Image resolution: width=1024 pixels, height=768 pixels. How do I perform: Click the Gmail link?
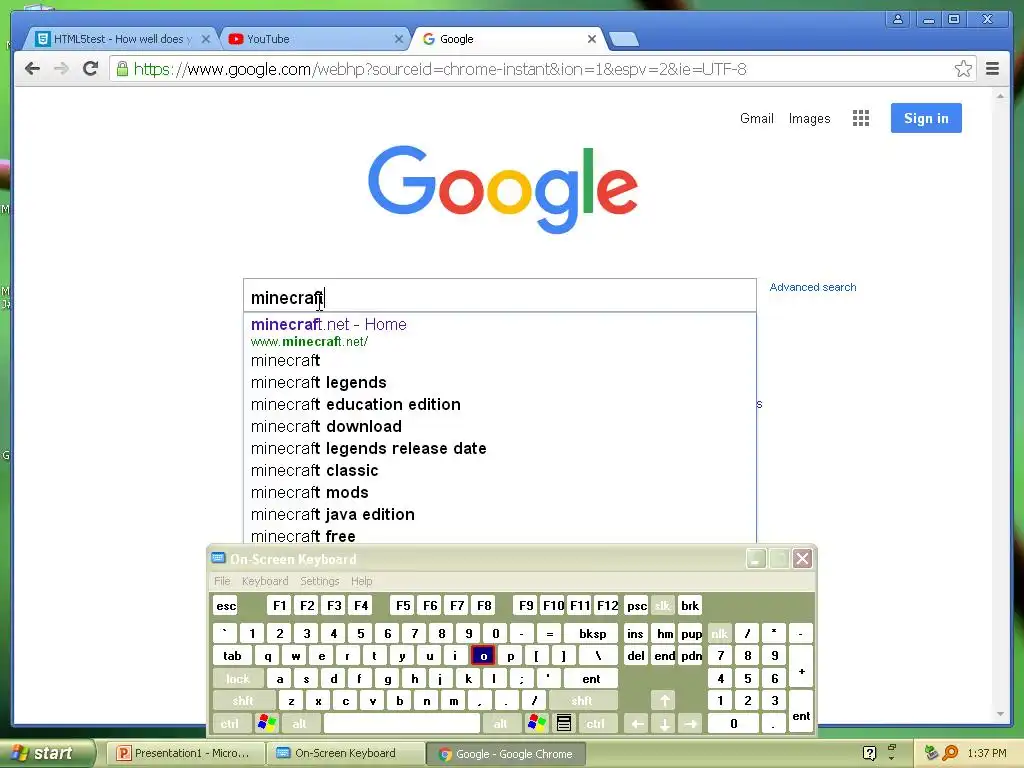pyautogui.click(x=756, y=118)
